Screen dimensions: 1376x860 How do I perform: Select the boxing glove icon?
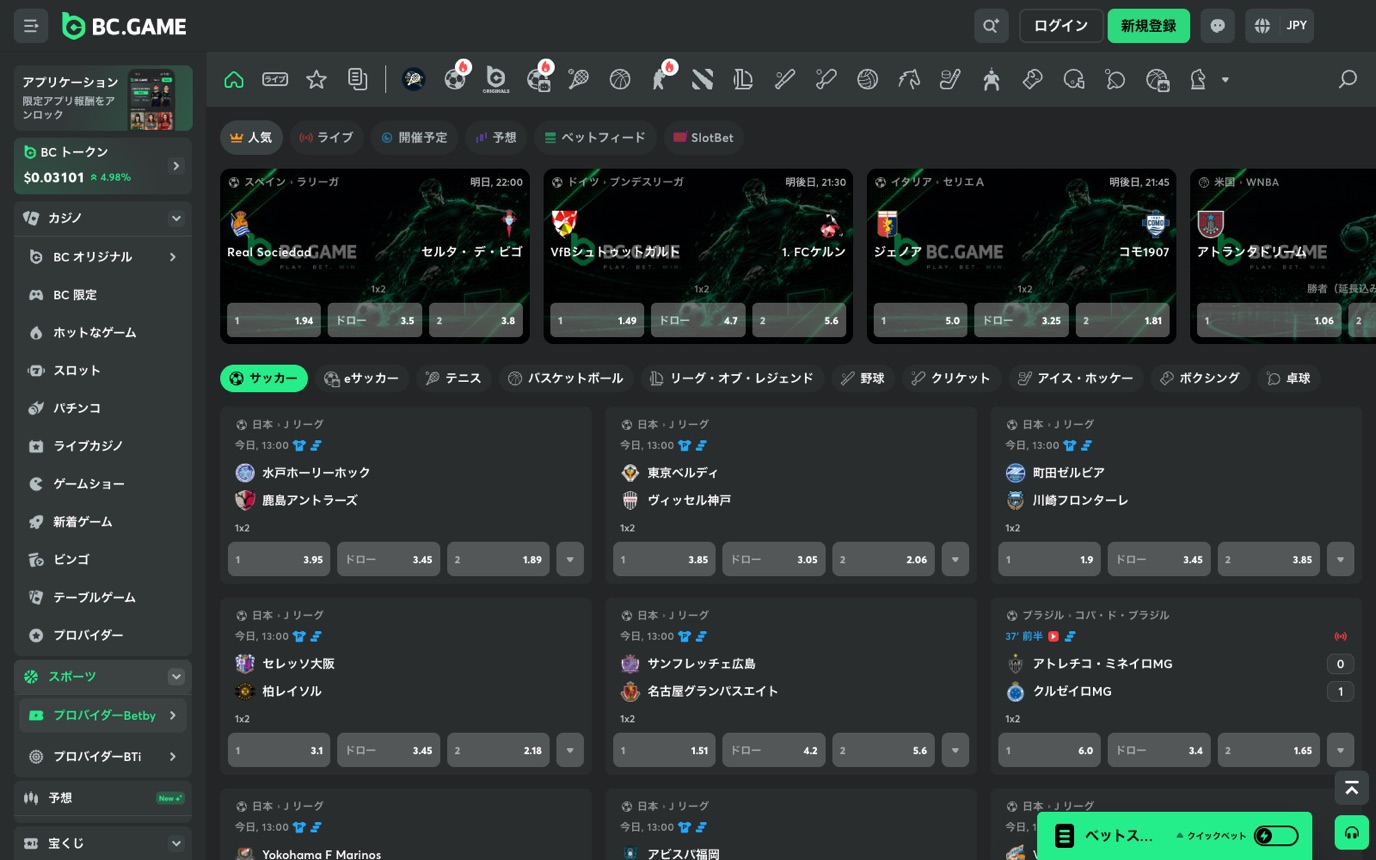[x=1033, y=79]
